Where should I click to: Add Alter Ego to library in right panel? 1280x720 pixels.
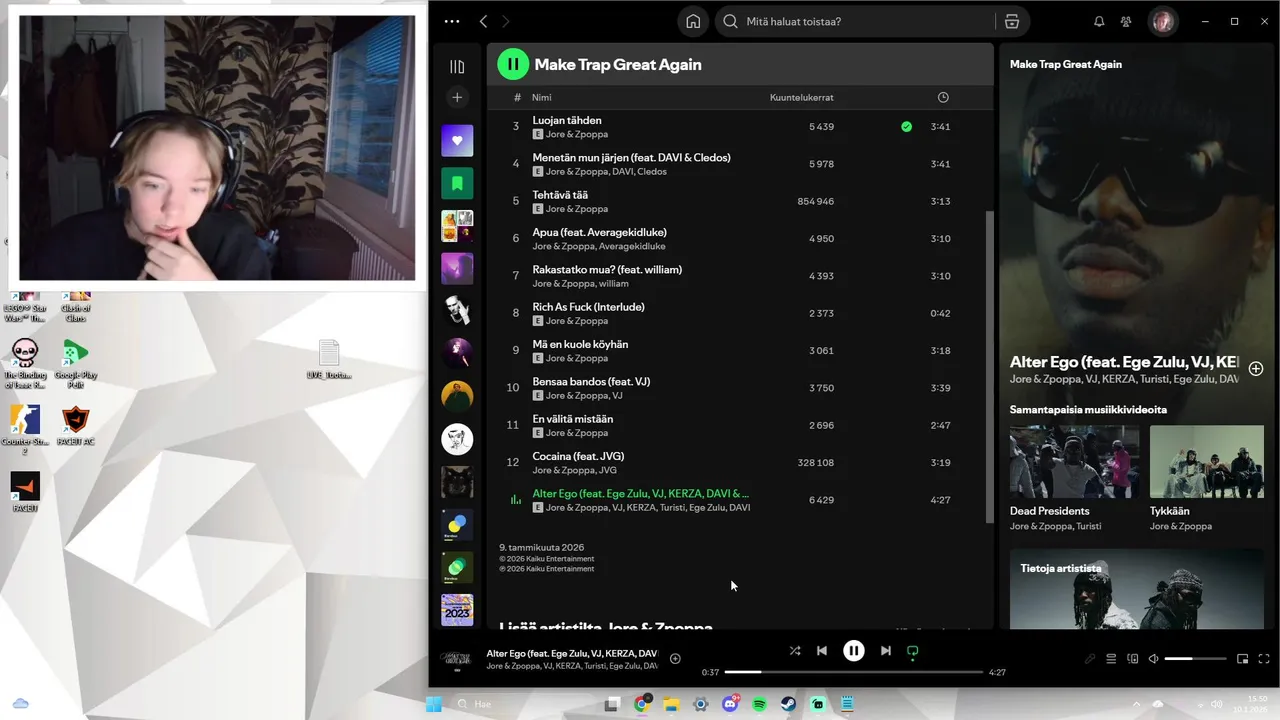1256,368
